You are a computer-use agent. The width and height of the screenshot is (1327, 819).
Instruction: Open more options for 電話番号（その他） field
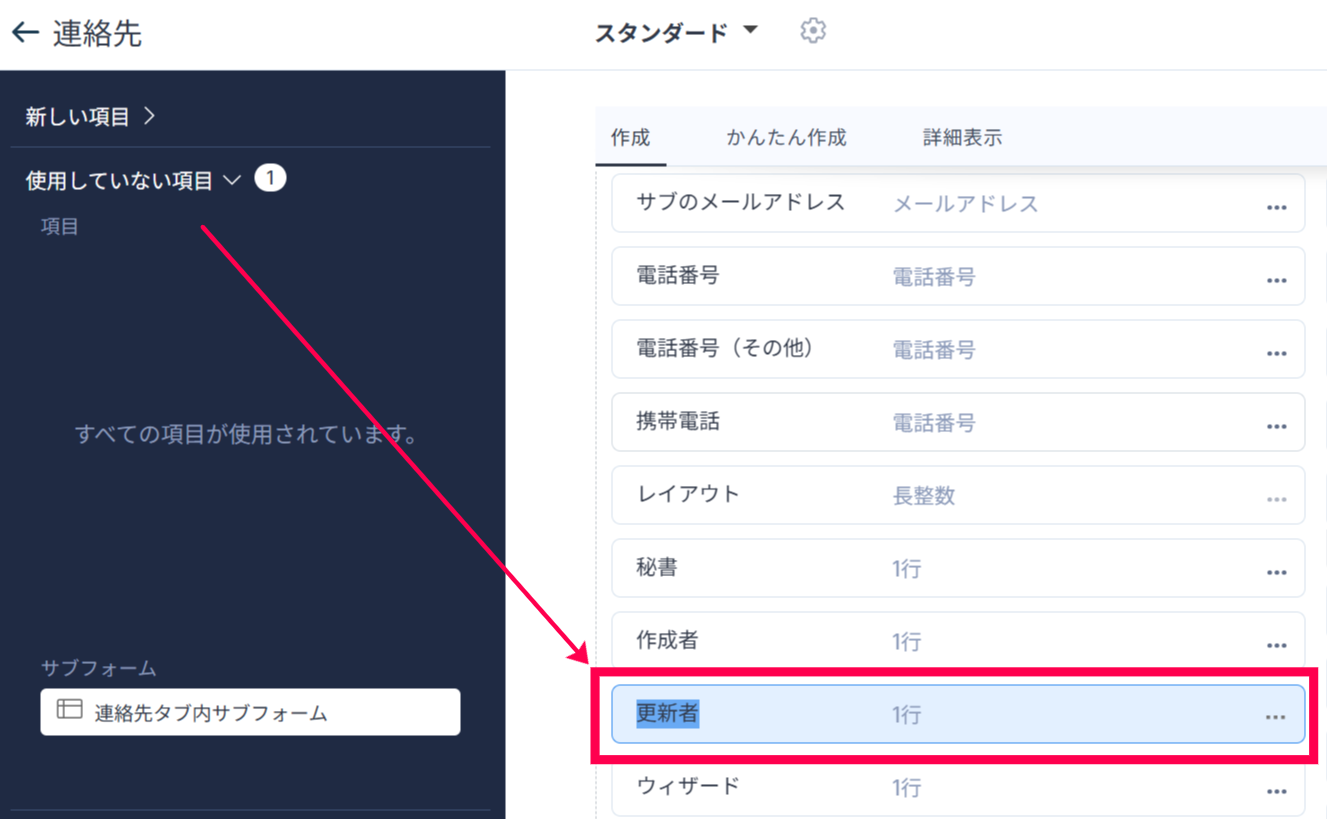(x=1276, y=353)
